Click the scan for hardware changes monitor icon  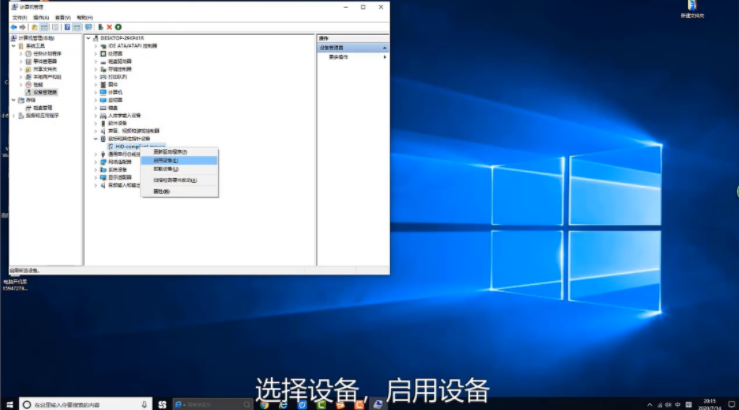coord(88,27)
